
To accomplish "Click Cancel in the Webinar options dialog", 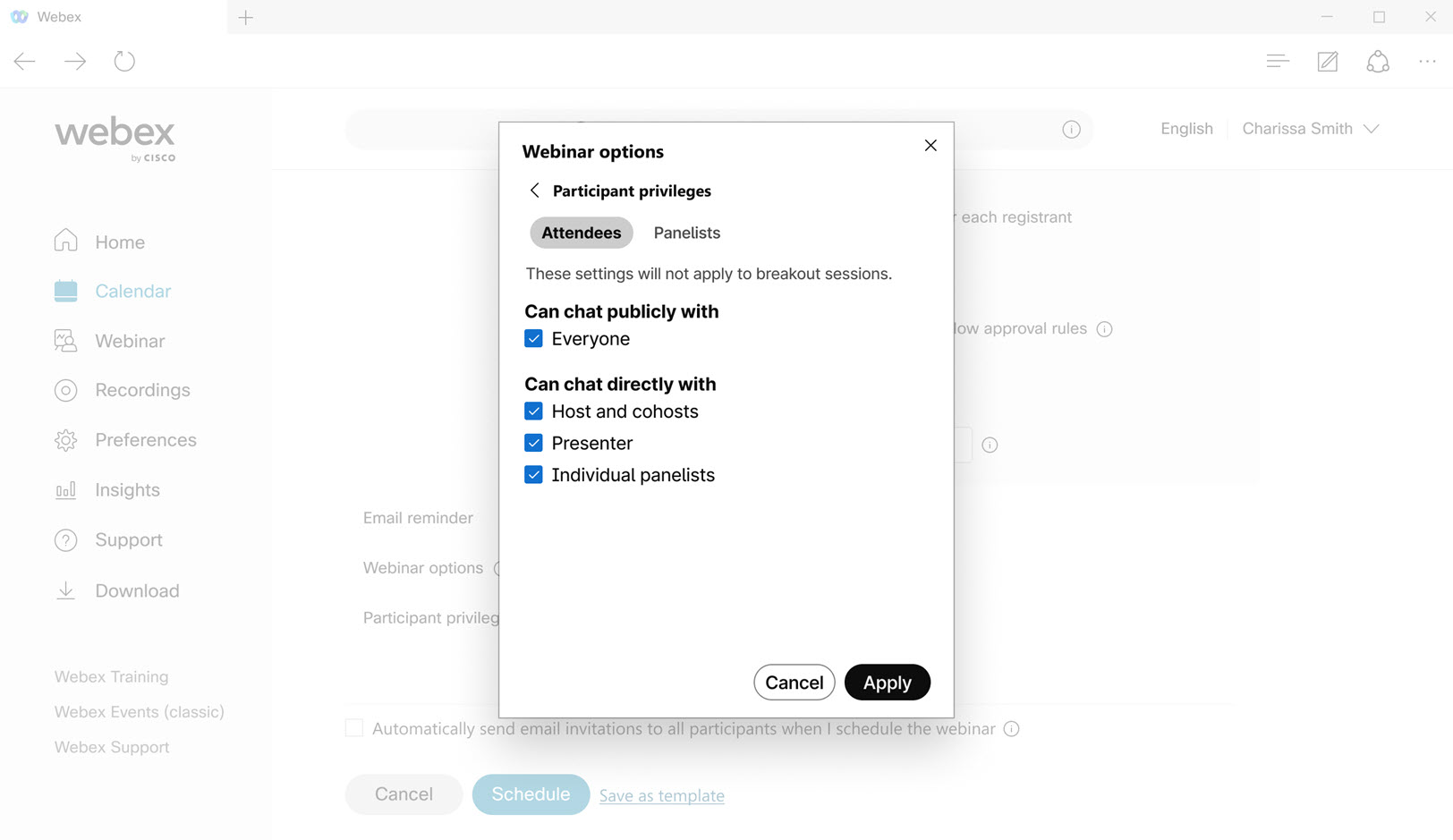I will pyautogui.click(x=794, y=683).
